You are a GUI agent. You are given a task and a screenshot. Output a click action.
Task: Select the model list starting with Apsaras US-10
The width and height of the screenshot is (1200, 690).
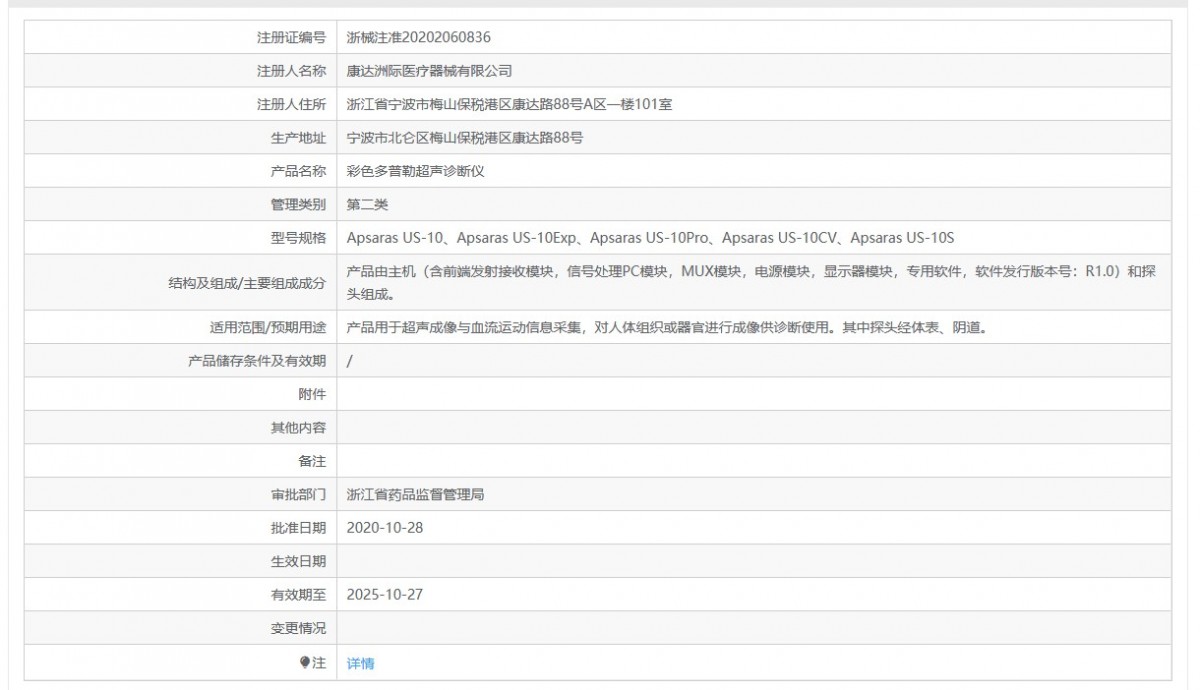coord(651,237)
